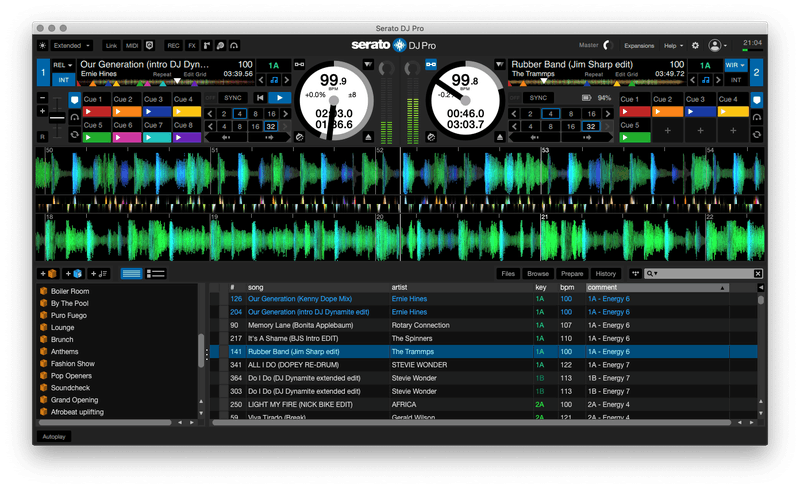
Task: Open the MIDI assignment mode
Action: [x=132, y=45]
